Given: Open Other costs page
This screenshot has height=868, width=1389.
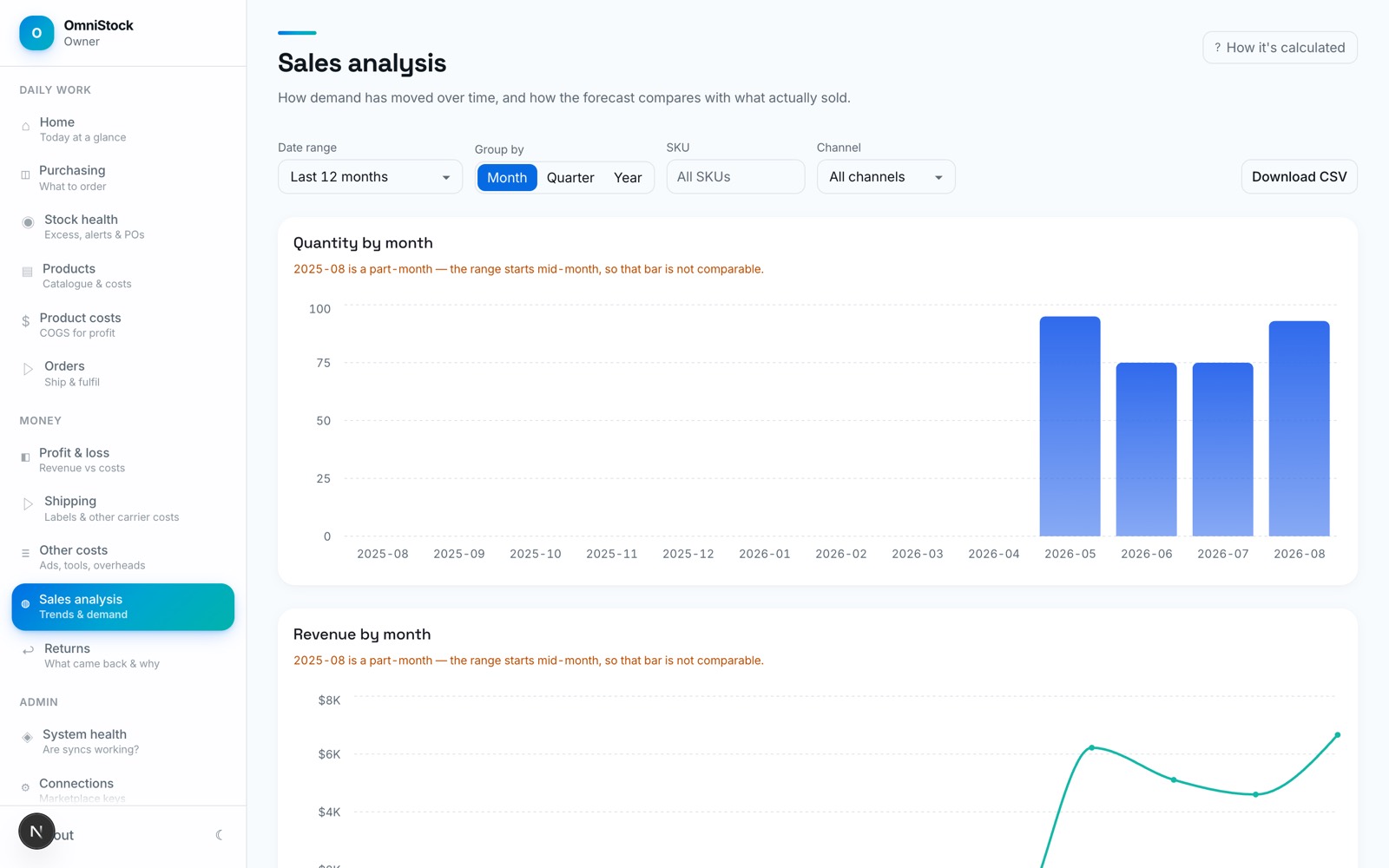Looking at the screenshot, I should coord(123,557).
